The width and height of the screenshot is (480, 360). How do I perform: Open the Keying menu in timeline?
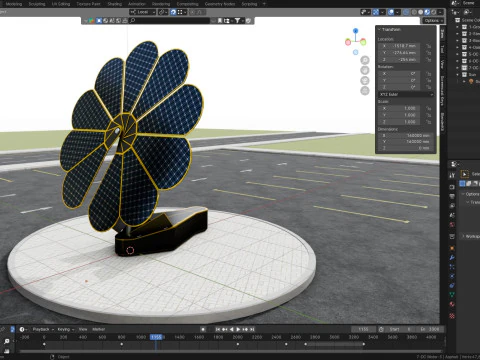(66, 329)
